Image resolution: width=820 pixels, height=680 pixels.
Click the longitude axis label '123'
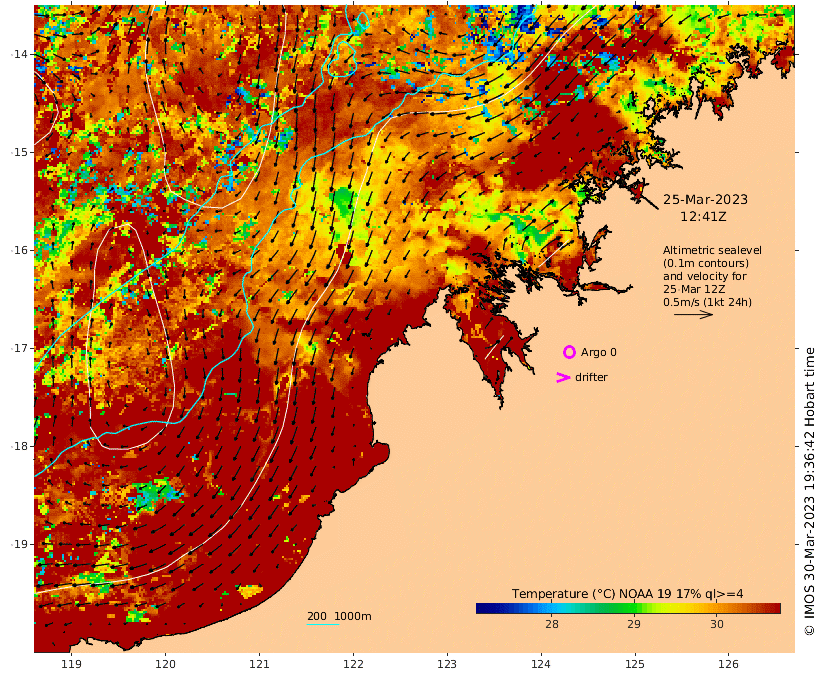(447, 664)
